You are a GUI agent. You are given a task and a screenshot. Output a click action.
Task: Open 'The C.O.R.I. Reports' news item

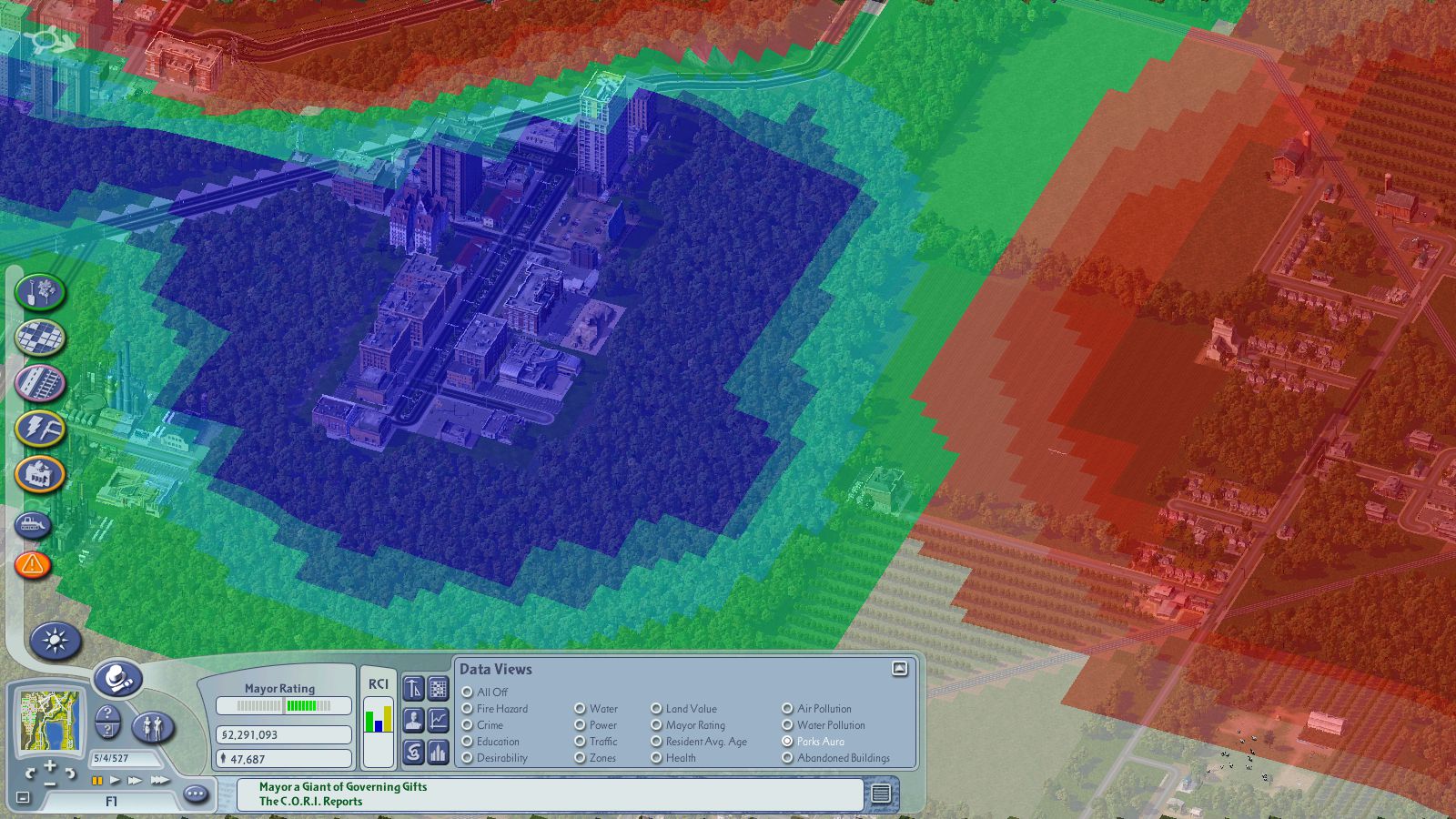[310, 802]
